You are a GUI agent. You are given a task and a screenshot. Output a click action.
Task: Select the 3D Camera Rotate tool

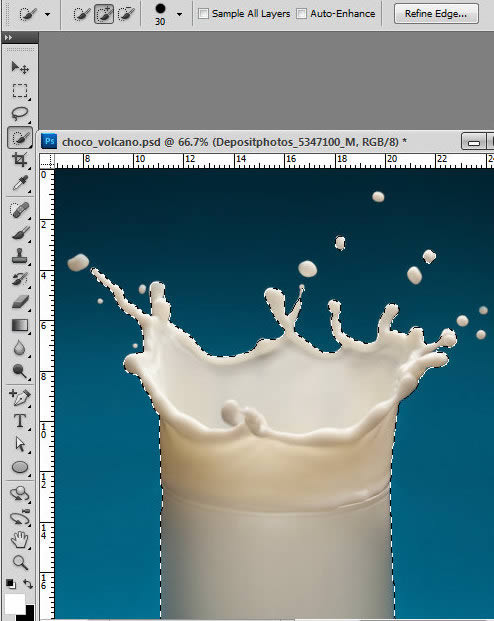20,517
